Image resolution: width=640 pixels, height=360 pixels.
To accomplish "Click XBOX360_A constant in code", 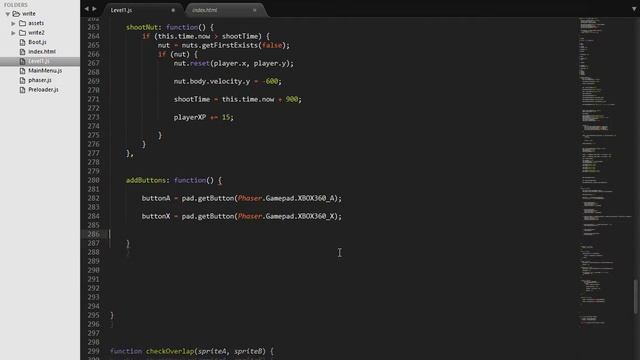I will click(x=316, y=198).
